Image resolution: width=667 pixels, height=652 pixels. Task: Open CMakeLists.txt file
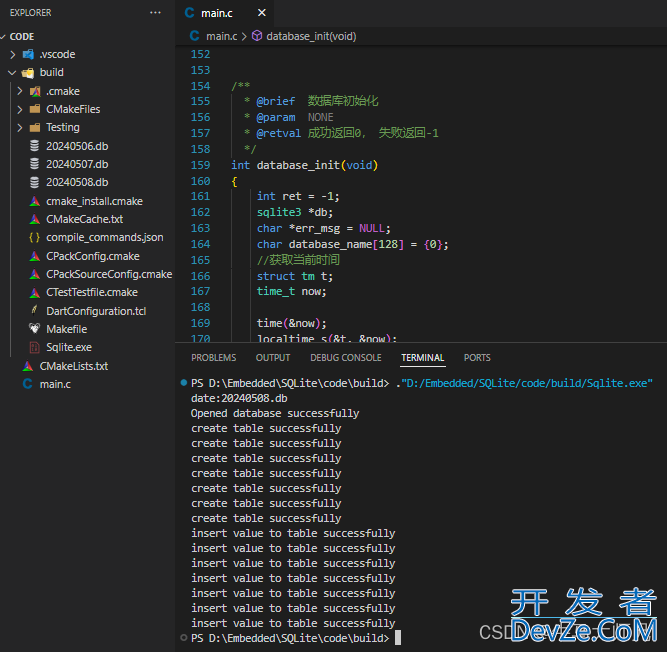tap(74, 366)
